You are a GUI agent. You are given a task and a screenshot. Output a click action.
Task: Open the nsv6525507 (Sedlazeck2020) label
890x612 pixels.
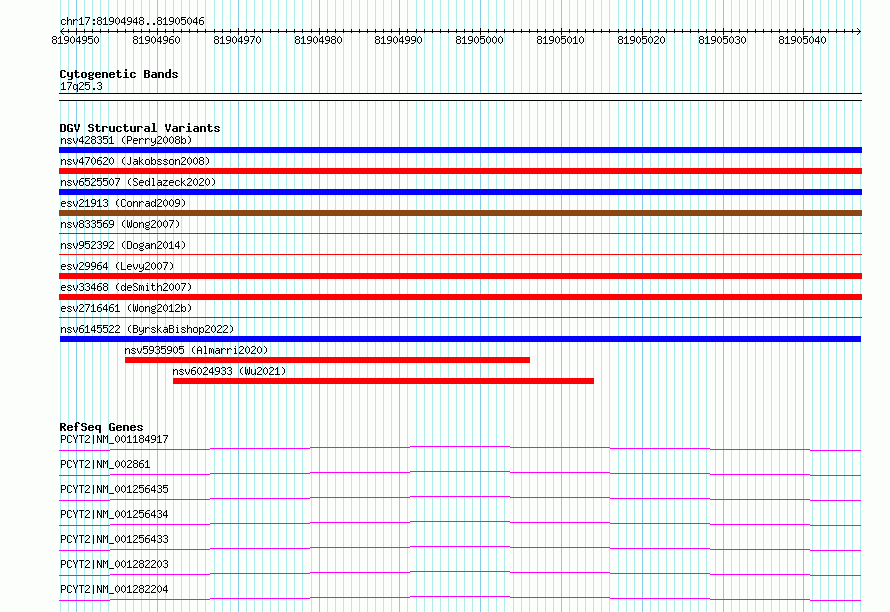pyautogui.click(x=138, y=182)
